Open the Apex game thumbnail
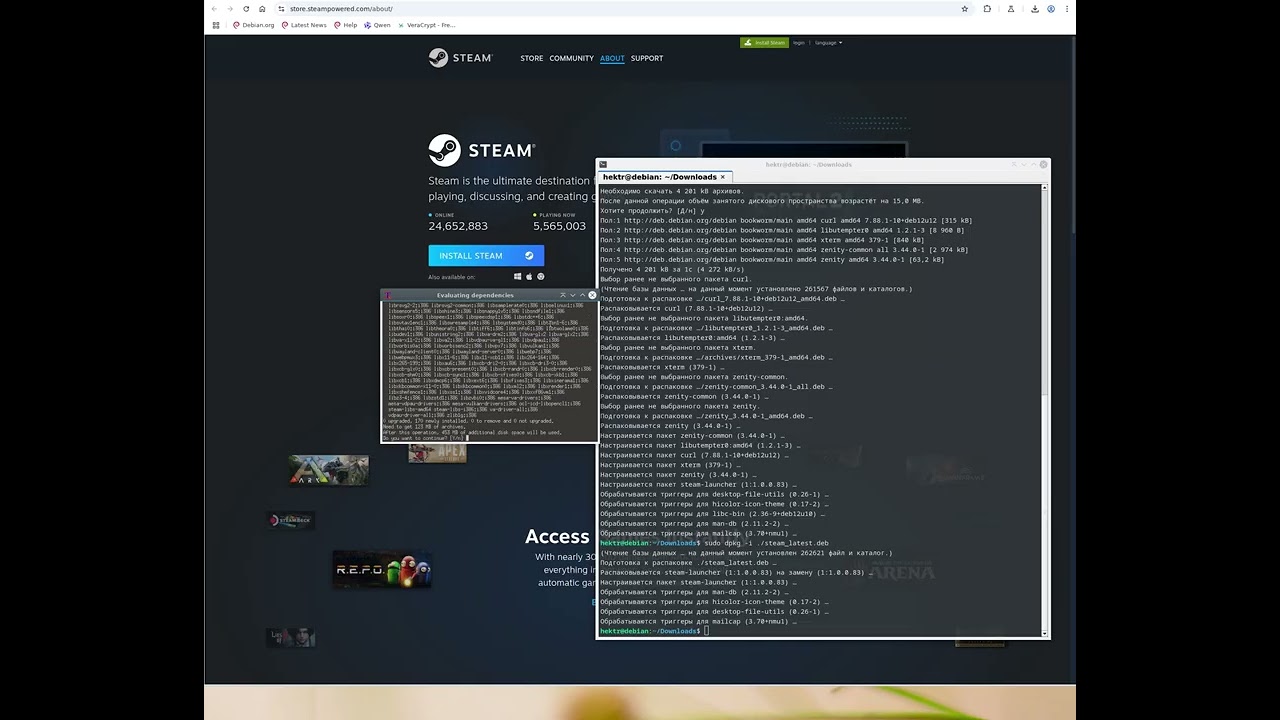Screen dimensions: 1280x720 coord(437,453)
